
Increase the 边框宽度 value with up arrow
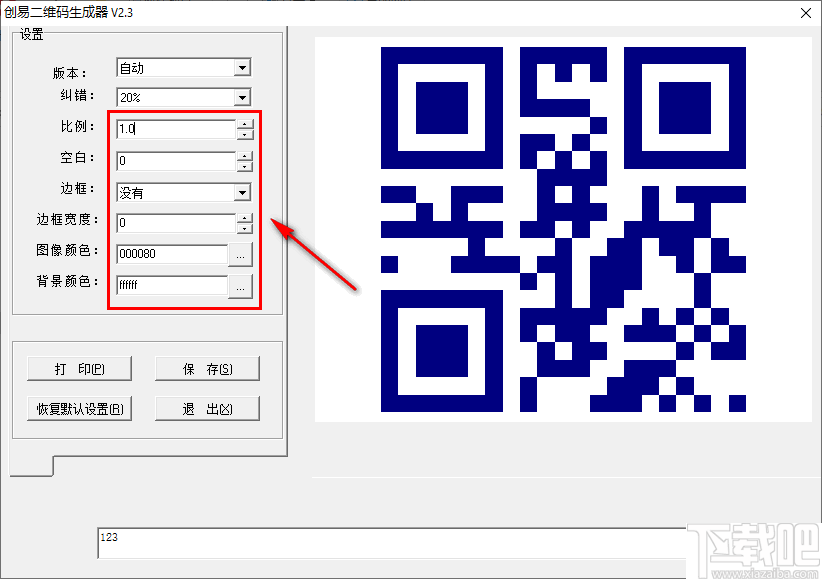point(245,218)
